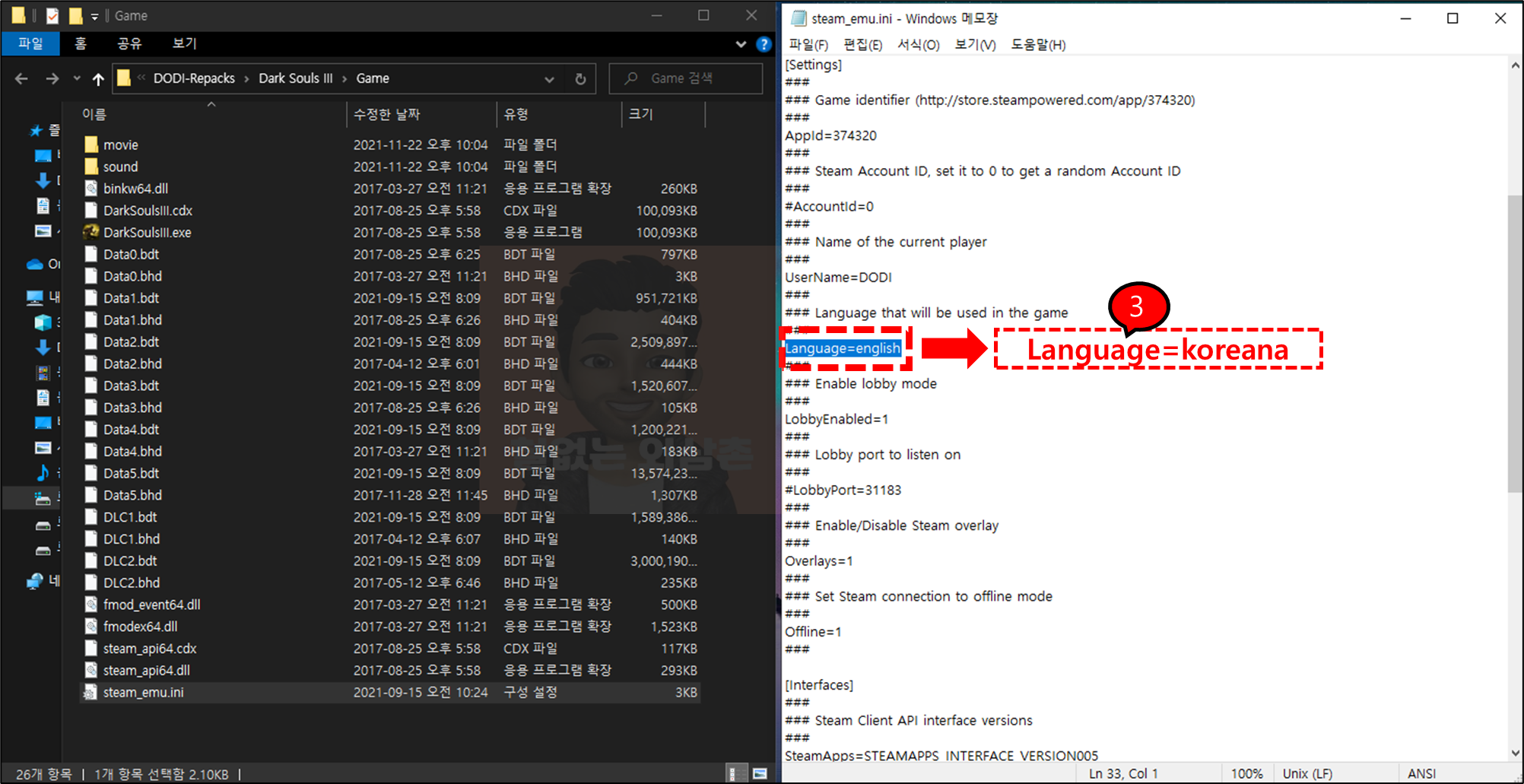
Task: Select DarkSoulsIII.cdx file row
Action: (x=390, y=210)
